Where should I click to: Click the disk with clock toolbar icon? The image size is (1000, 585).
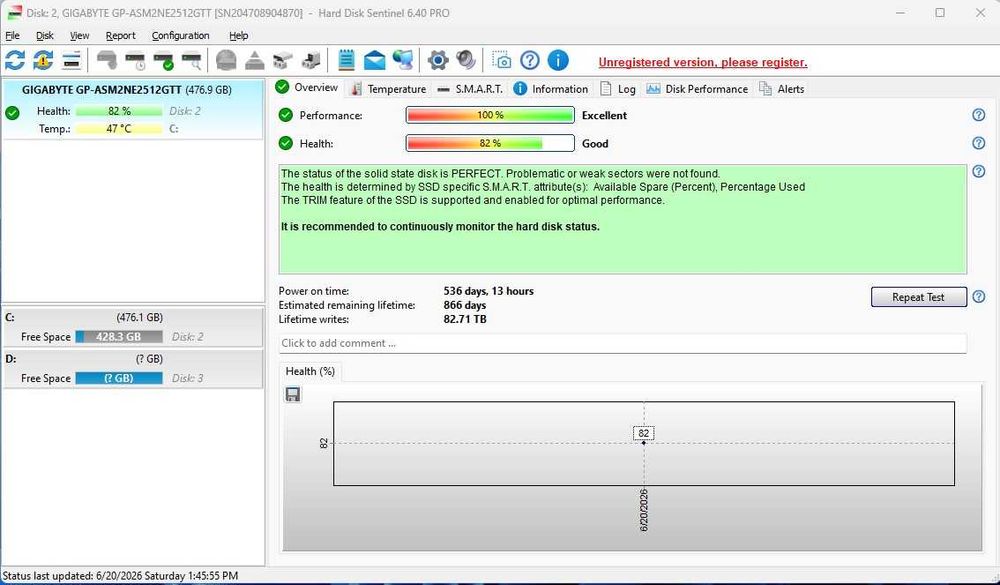135,61
